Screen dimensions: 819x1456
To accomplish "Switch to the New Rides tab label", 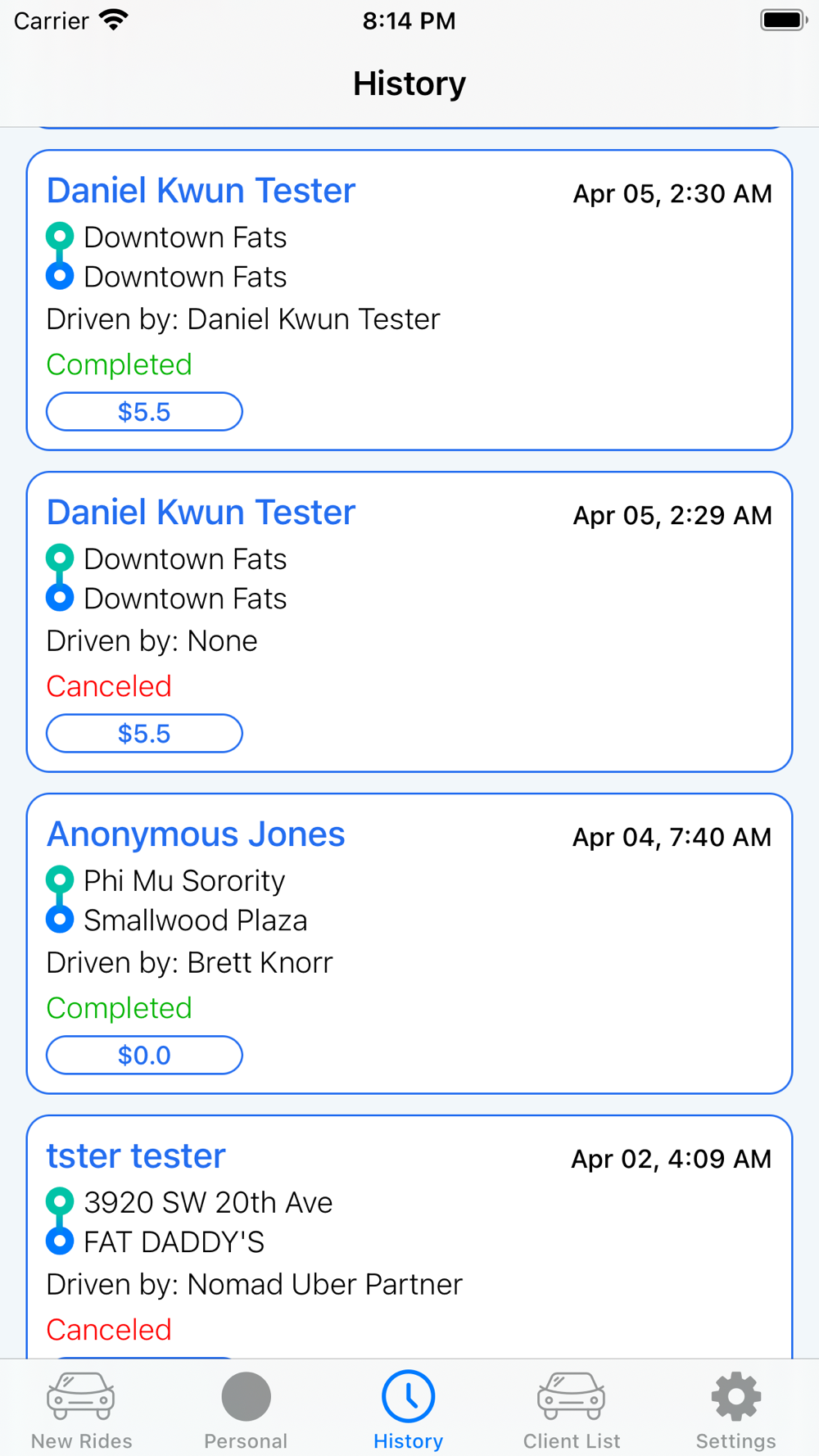I will click(x=81, y=1440).
